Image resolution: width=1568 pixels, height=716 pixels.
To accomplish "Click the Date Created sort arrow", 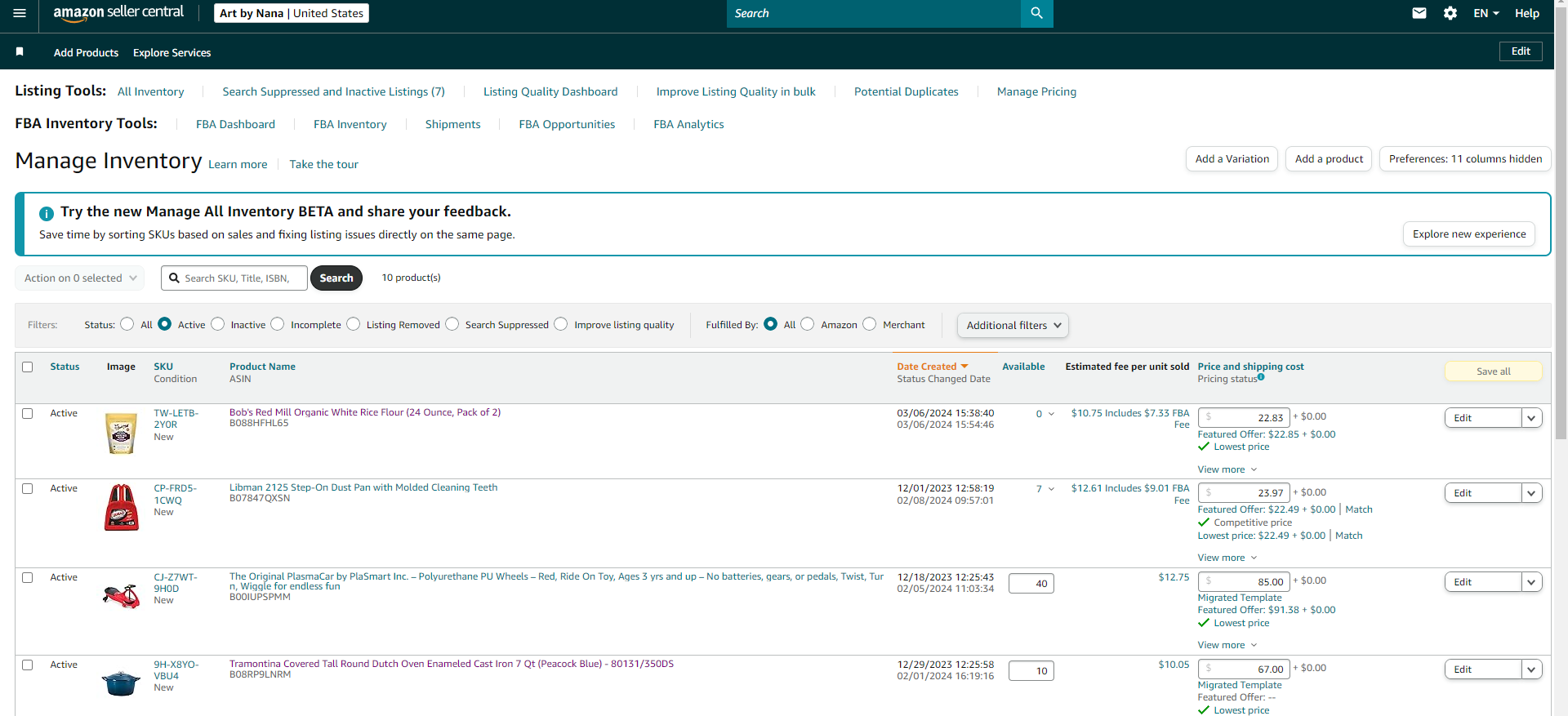I will coord(964,367).
